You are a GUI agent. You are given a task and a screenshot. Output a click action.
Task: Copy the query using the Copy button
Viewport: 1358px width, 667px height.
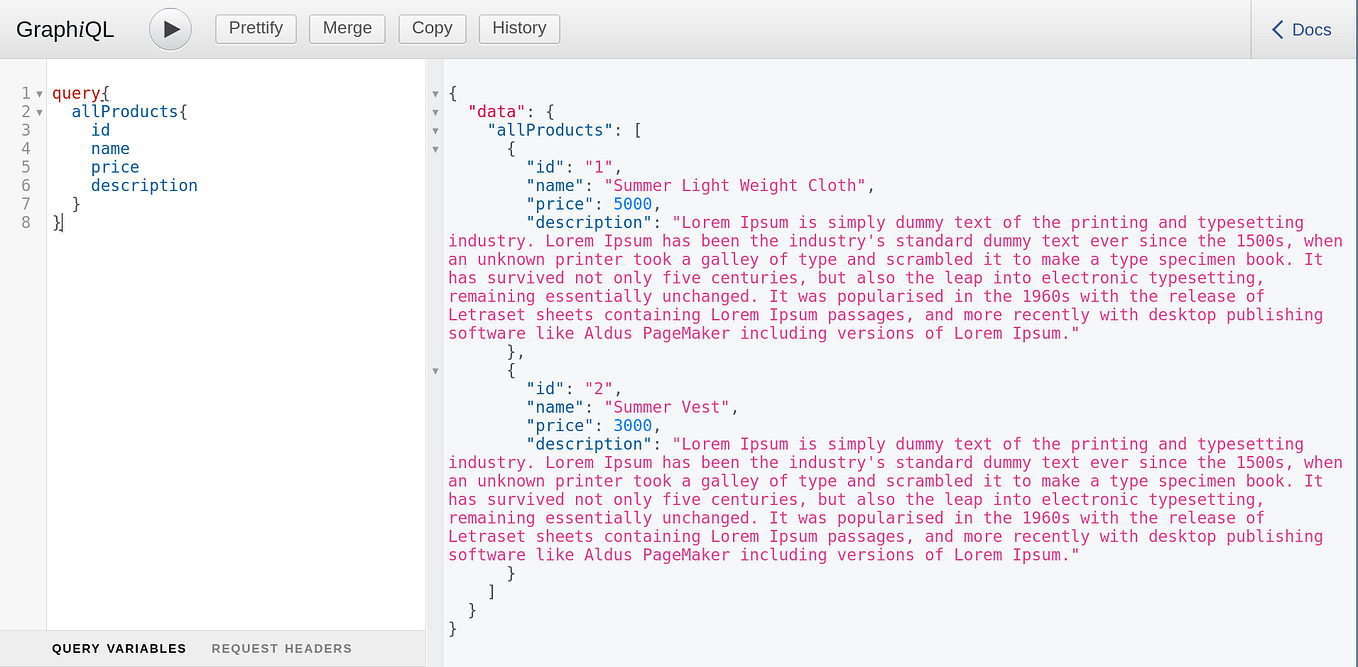coord(432,28)
